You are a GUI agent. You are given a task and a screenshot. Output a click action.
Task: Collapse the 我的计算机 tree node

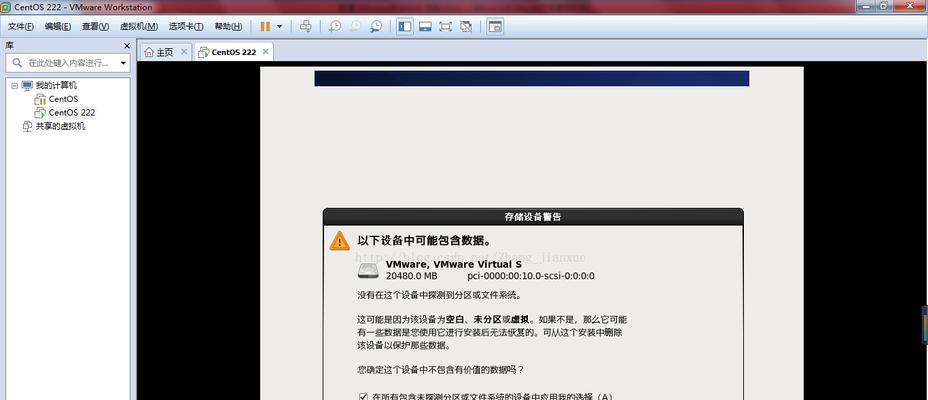tap(15, 86)
